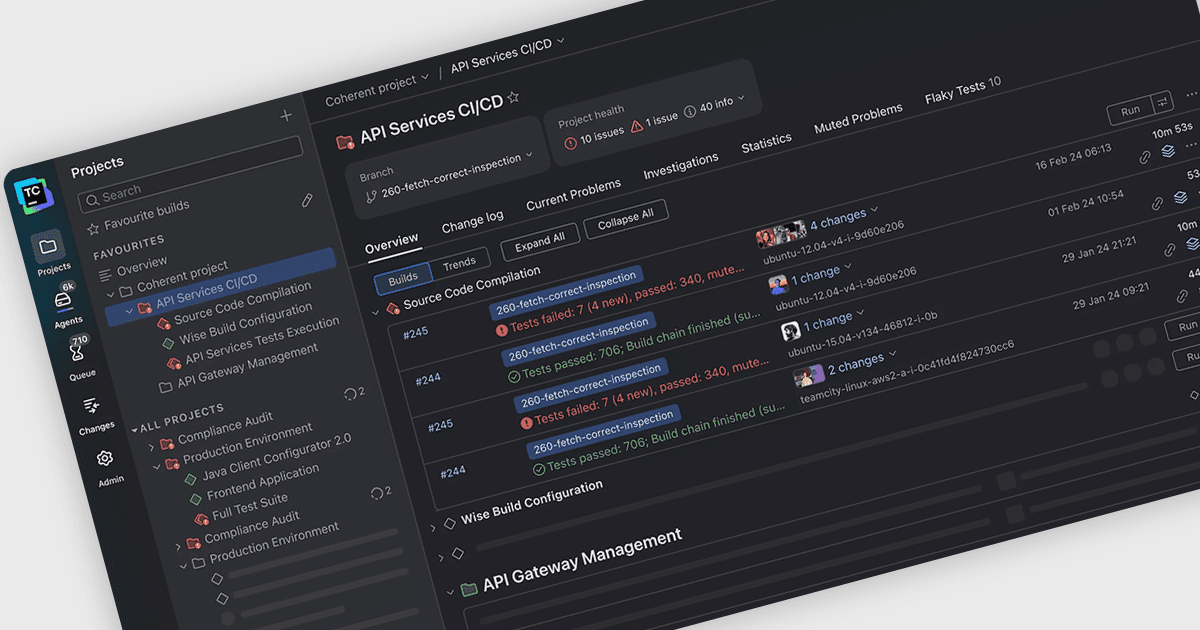Switch to the Overview tab

pos(392,246)
